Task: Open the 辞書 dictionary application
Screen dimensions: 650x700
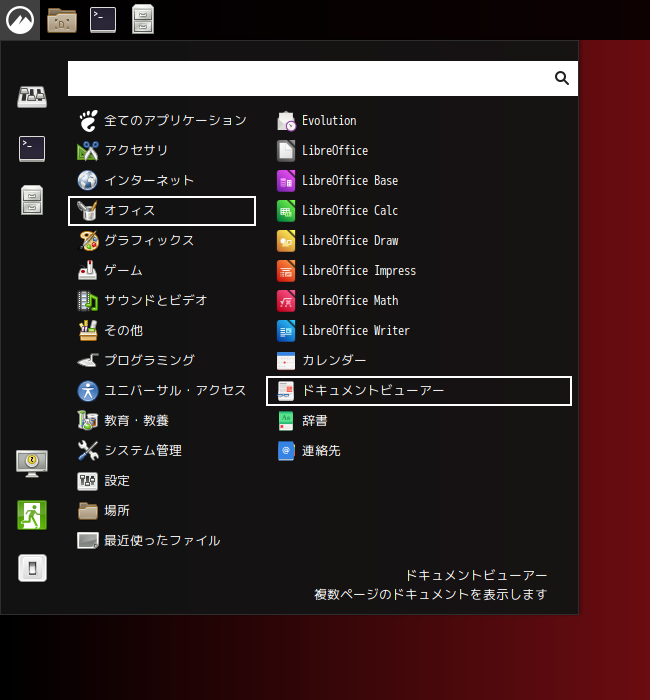Action: pos(419,421)
